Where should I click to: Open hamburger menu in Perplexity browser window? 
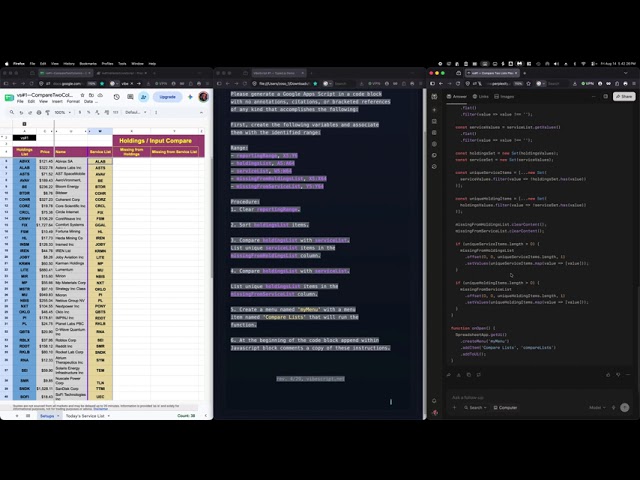(x=634, y=84)
